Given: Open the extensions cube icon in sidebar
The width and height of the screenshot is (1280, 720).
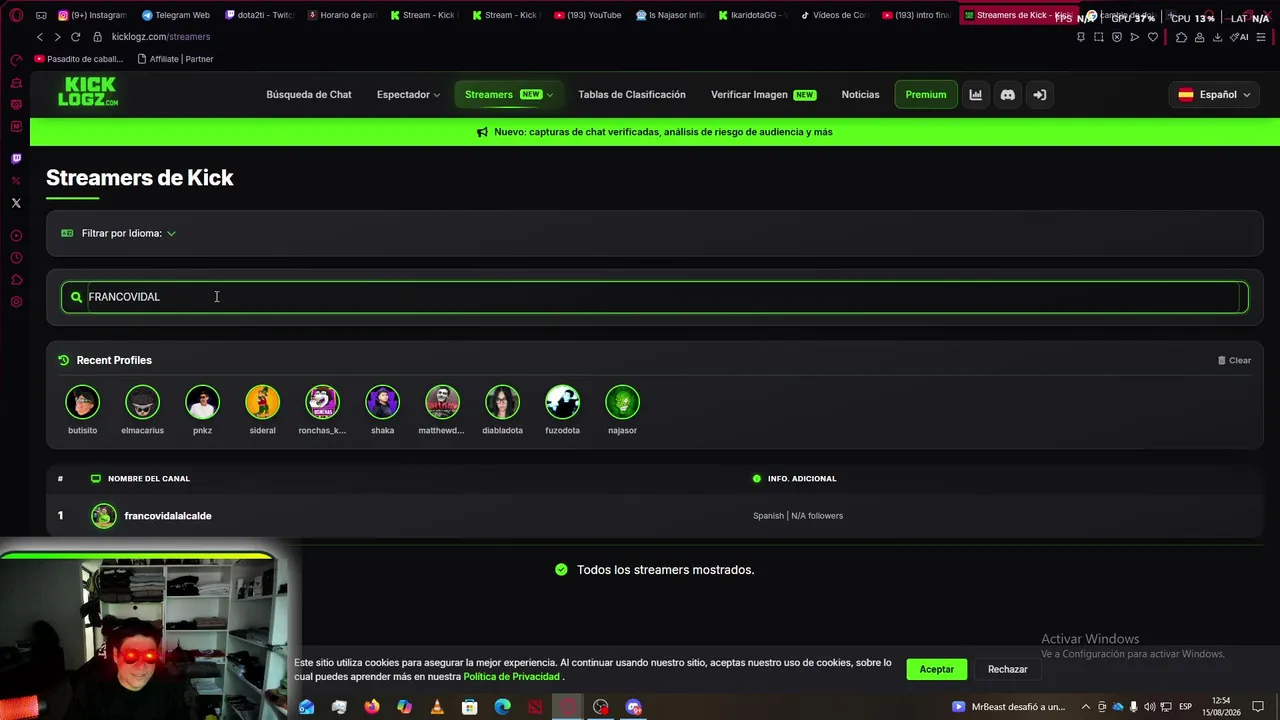Looking at the screenshot, I should 16,280.
